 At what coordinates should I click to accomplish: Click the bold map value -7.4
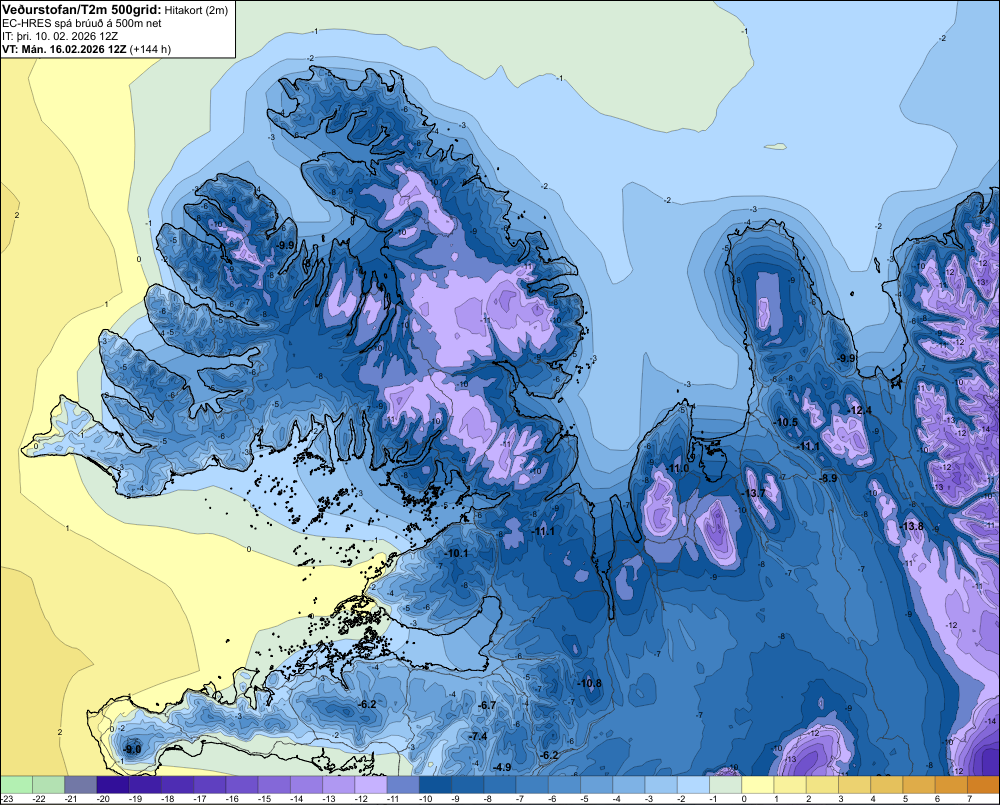pos(478,736)
